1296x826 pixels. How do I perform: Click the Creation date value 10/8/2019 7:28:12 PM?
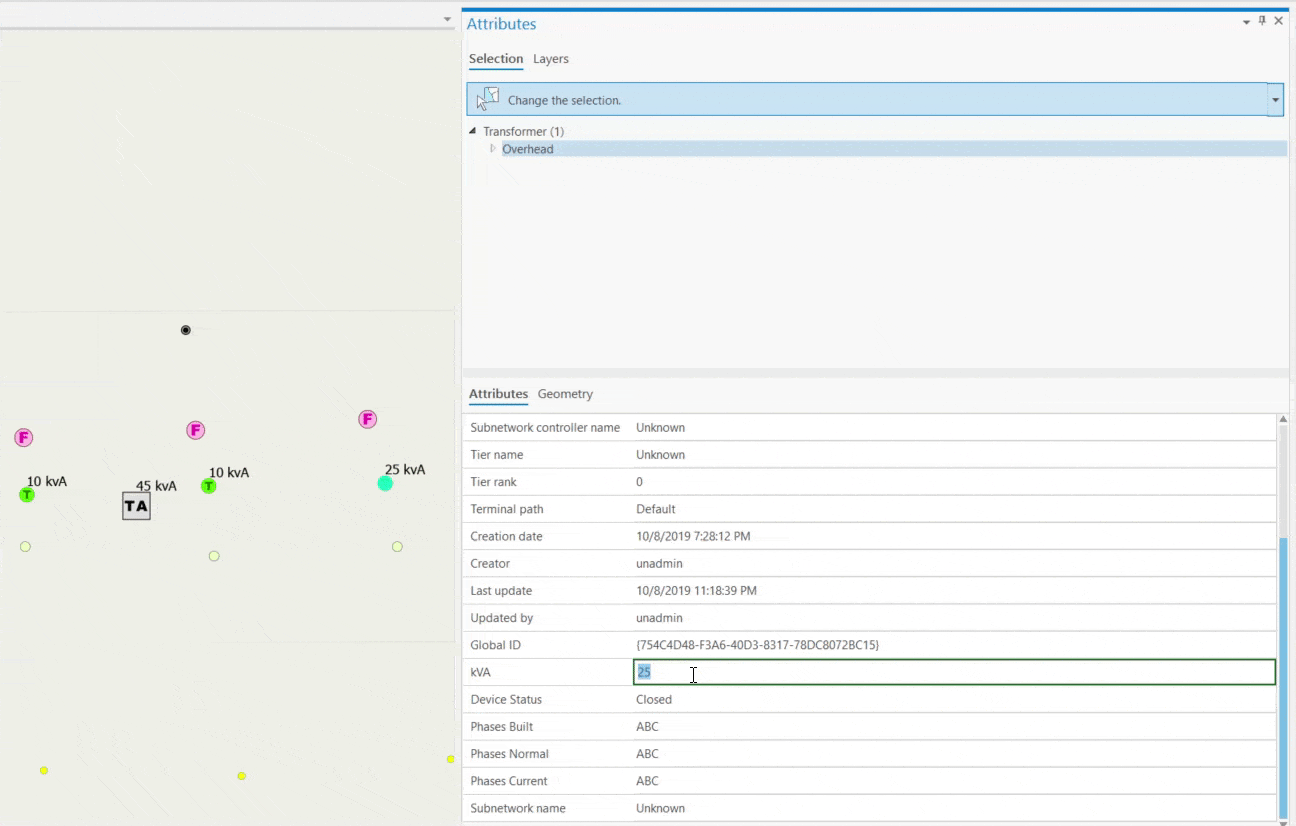[693, 536]
